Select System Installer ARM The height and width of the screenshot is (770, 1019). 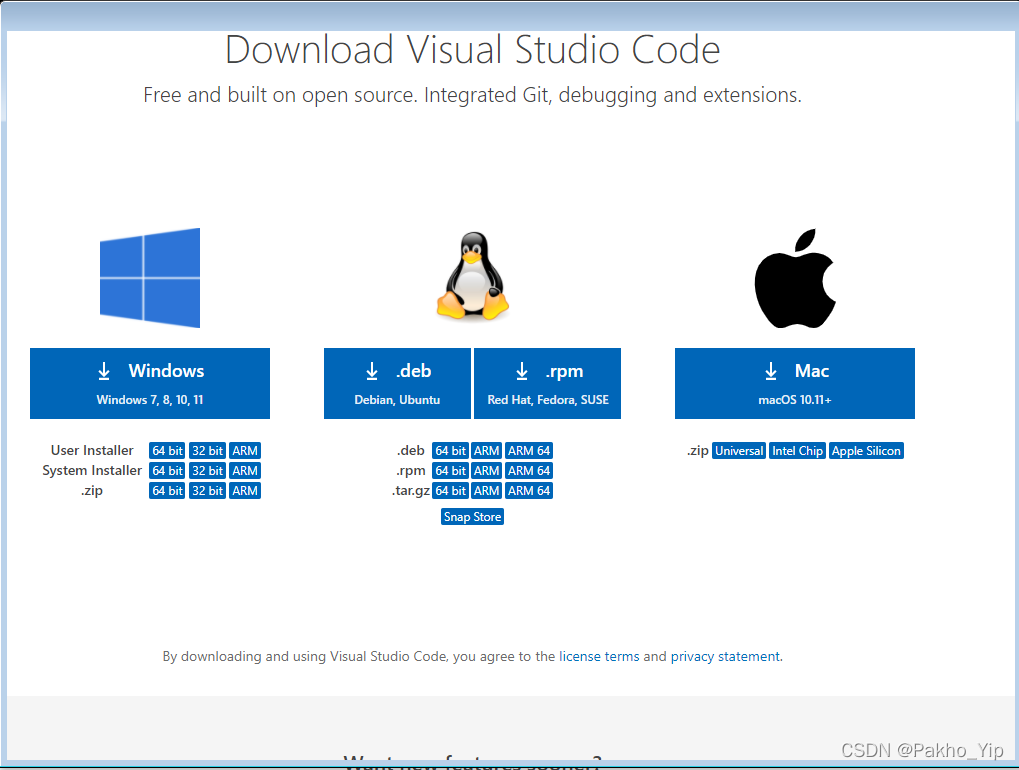click(245, 470)
